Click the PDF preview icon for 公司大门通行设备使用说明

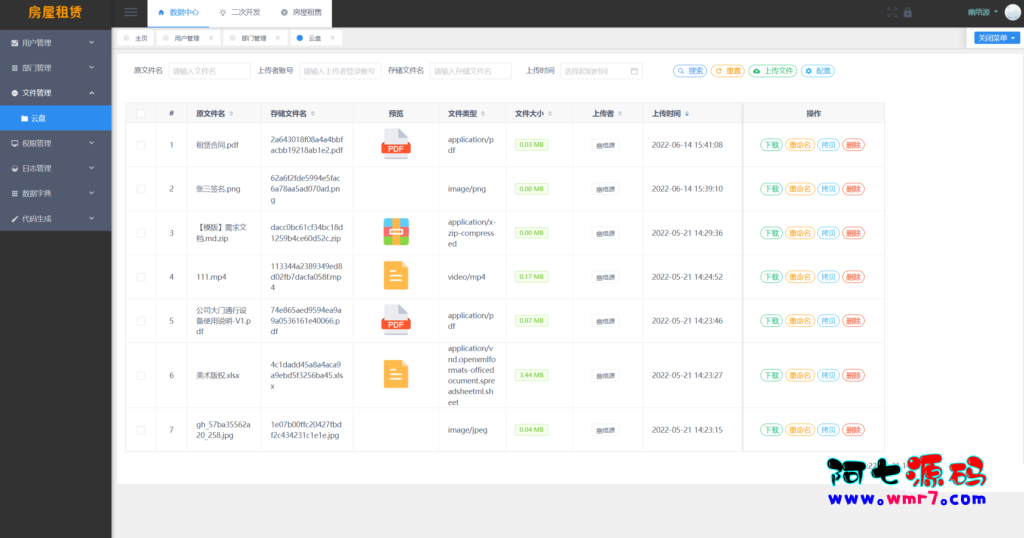396,320
